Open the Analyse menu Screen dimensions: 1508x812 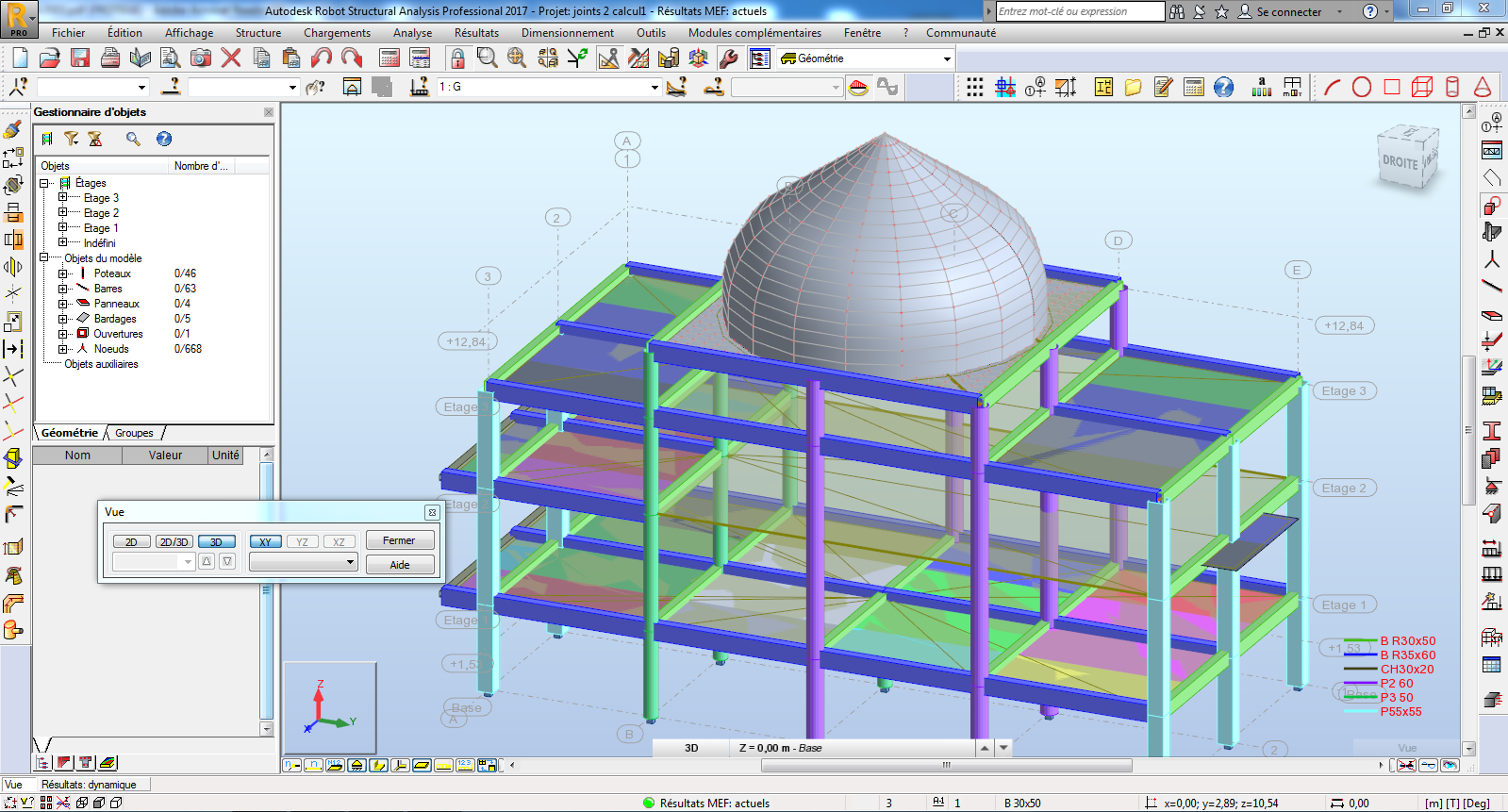(412, 33)
